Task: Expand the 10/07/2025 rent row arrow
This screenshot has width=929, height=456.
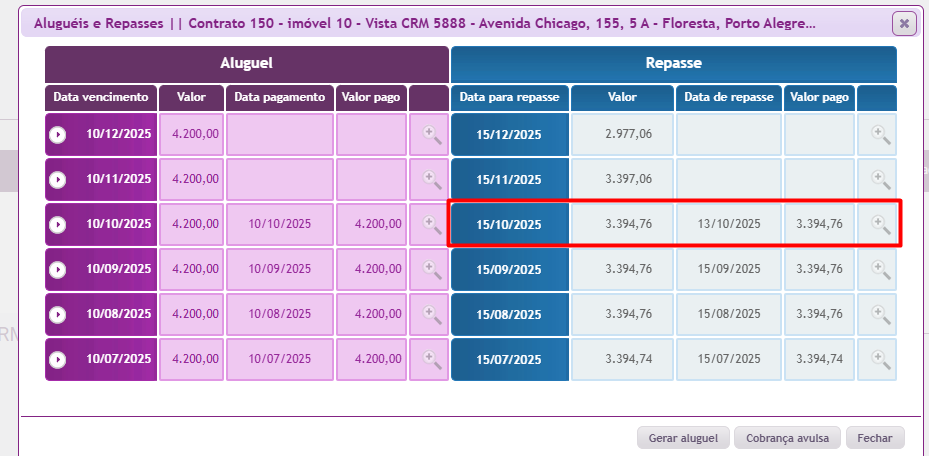Action: [58, 360]
